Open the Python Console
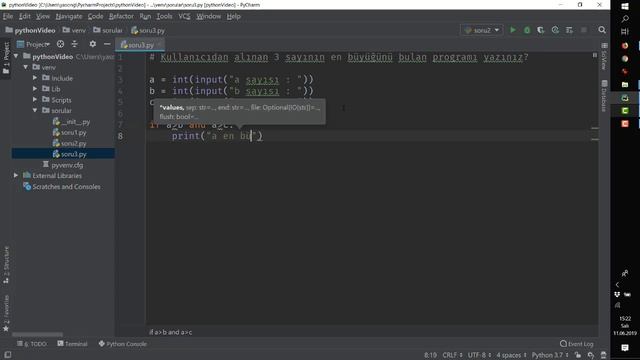Screen dimensions: 640x360 [x=122, y=344]
